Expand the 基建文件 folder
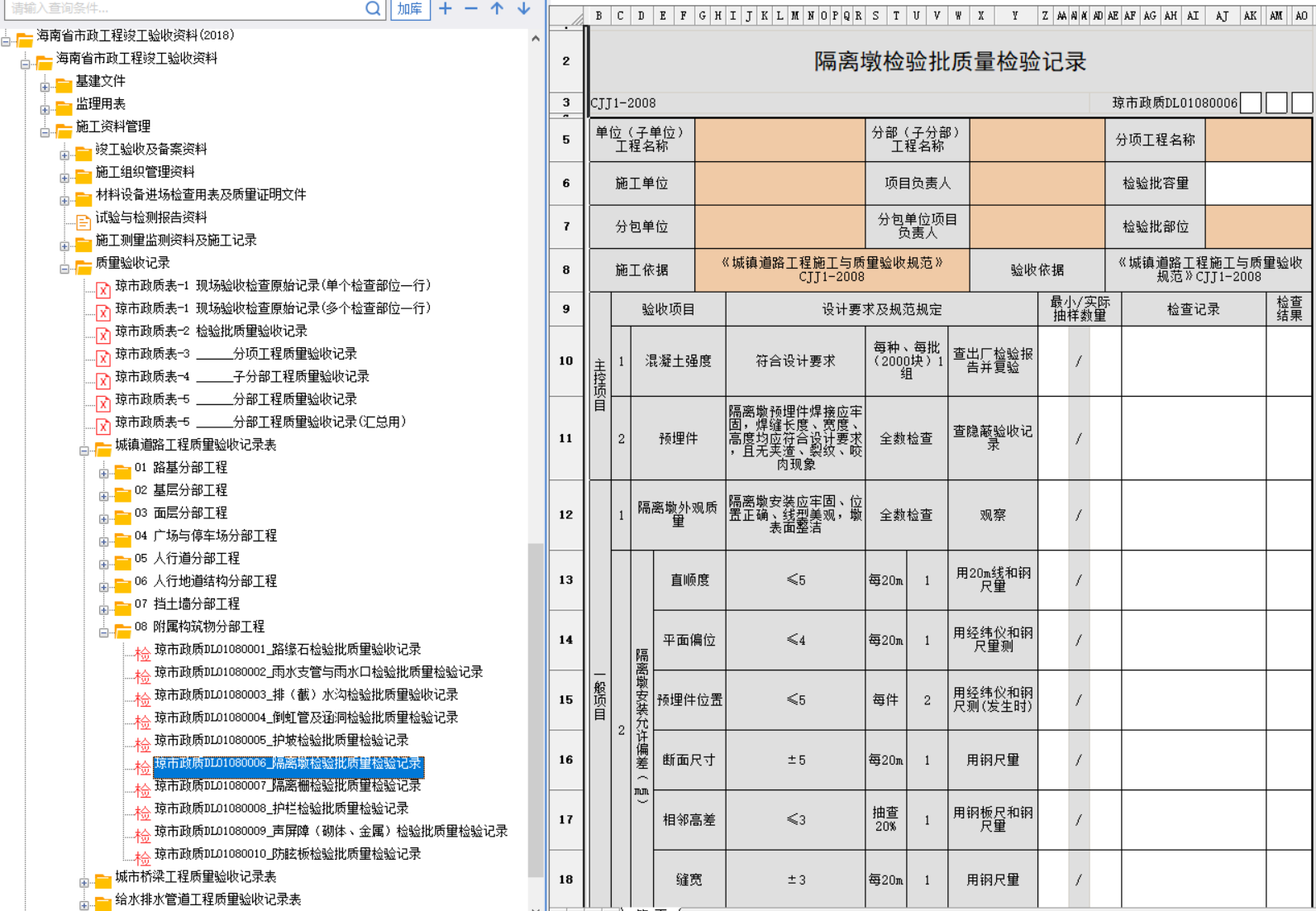The width and height of the screenshot is (1316, 911). tap(45, 87)
